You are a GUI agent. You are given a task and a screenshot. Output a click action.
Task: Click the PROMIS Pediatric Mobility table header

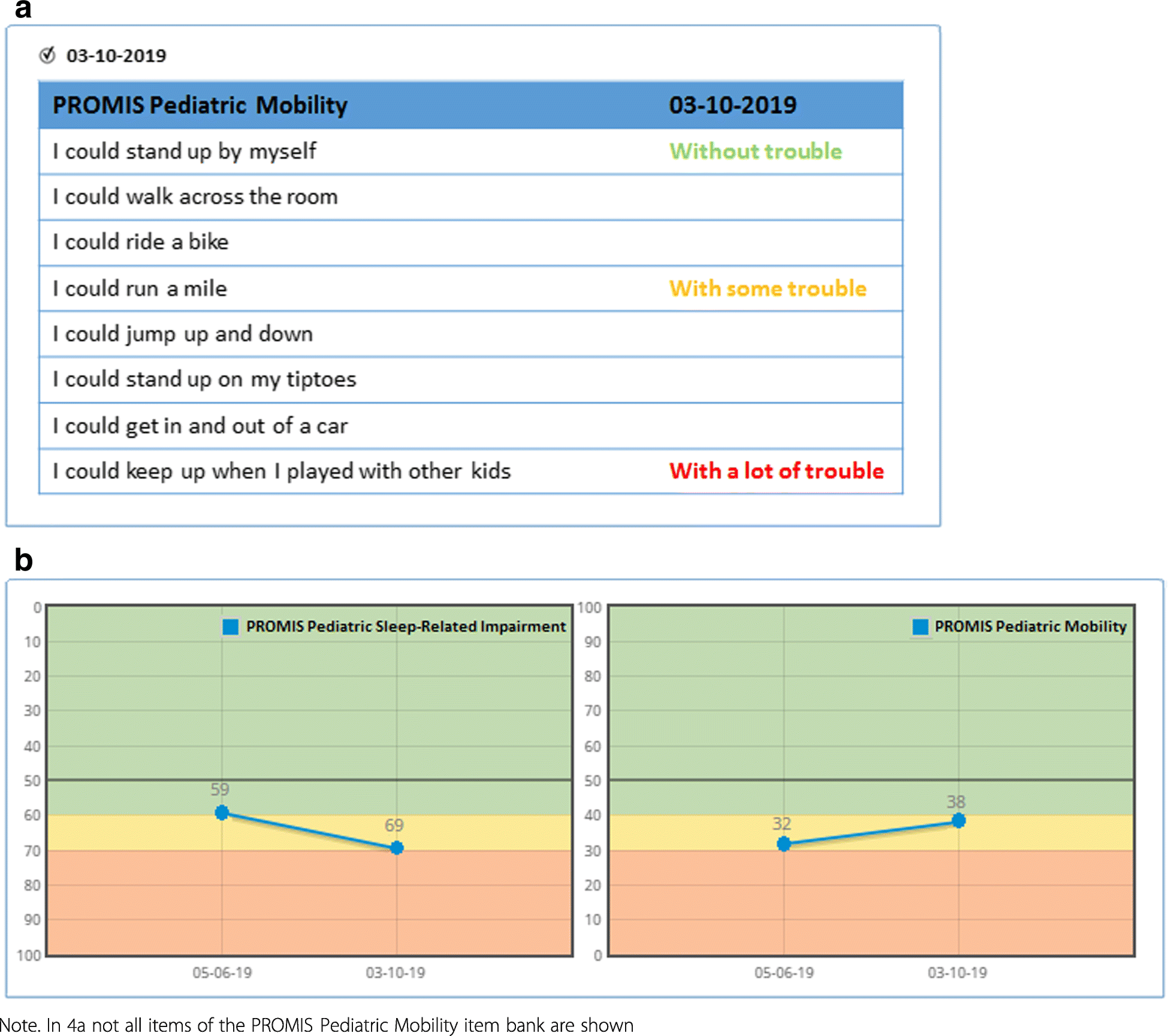point(200,105)
